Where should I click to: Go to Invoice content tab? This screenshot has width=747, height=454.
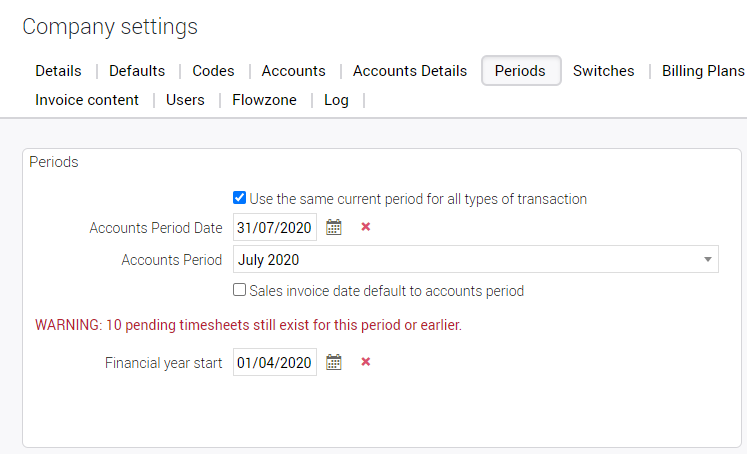pyautogui.click(x=87, y=100)
